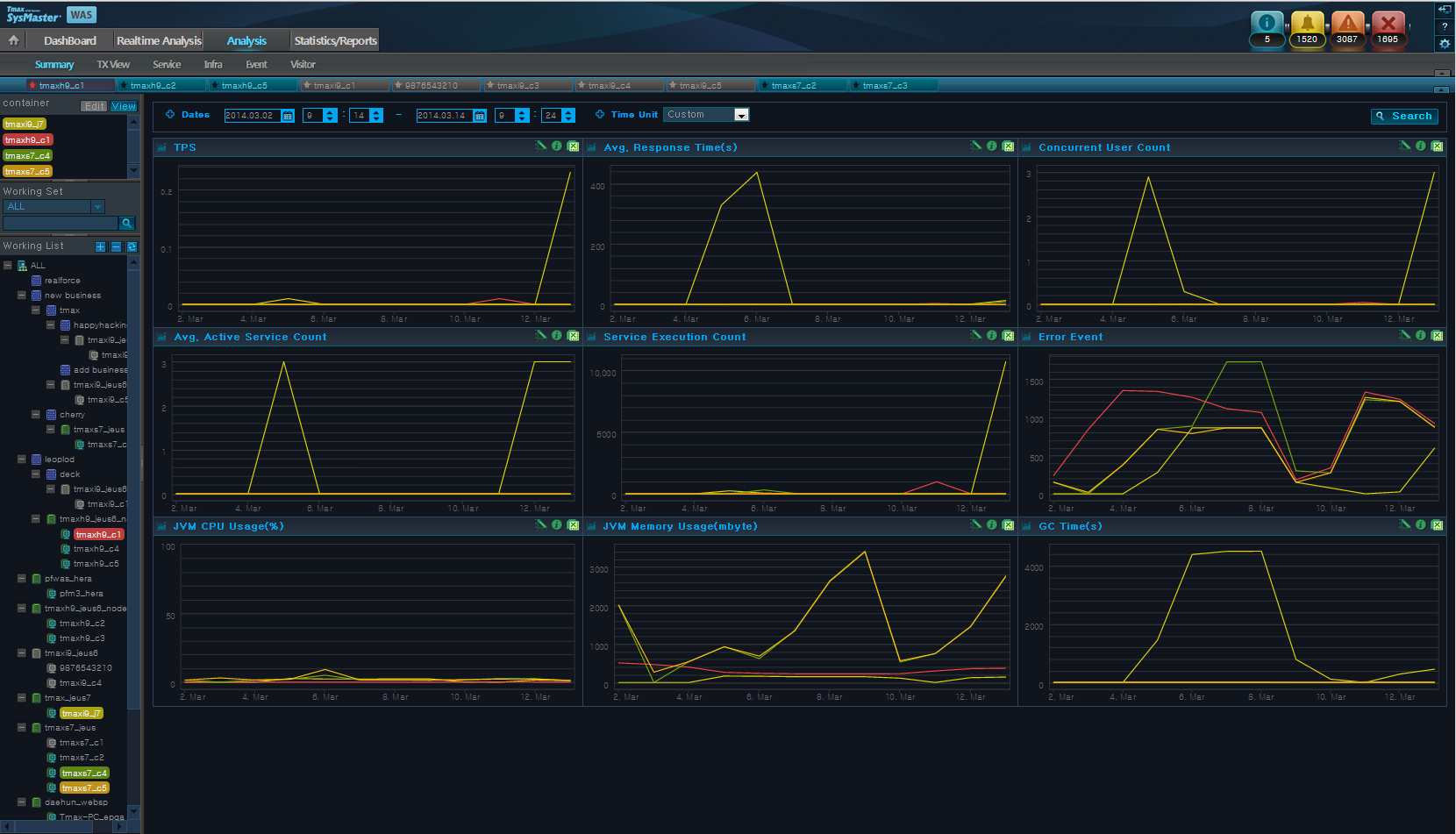Show info for the TPS chart
Screen dimensions: 1456x834
pyautogui.click(x=557, y=146)
